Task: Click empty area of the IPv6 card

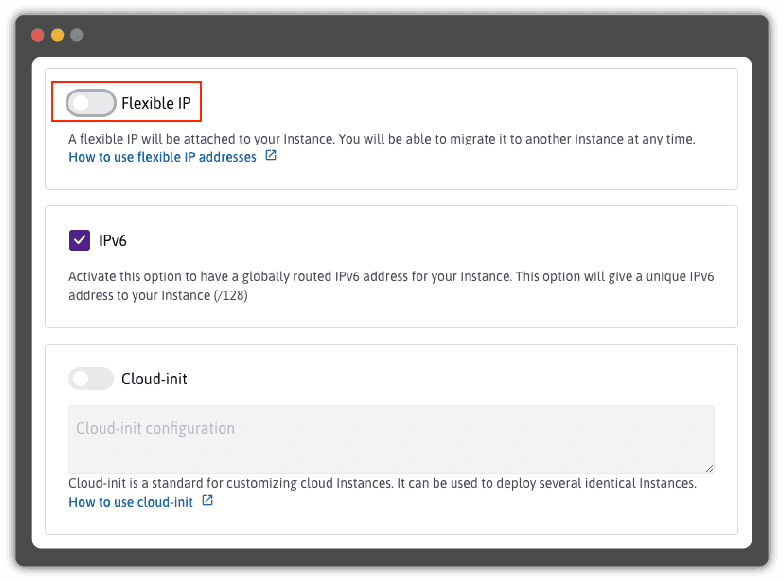Action: coord(500,240)
